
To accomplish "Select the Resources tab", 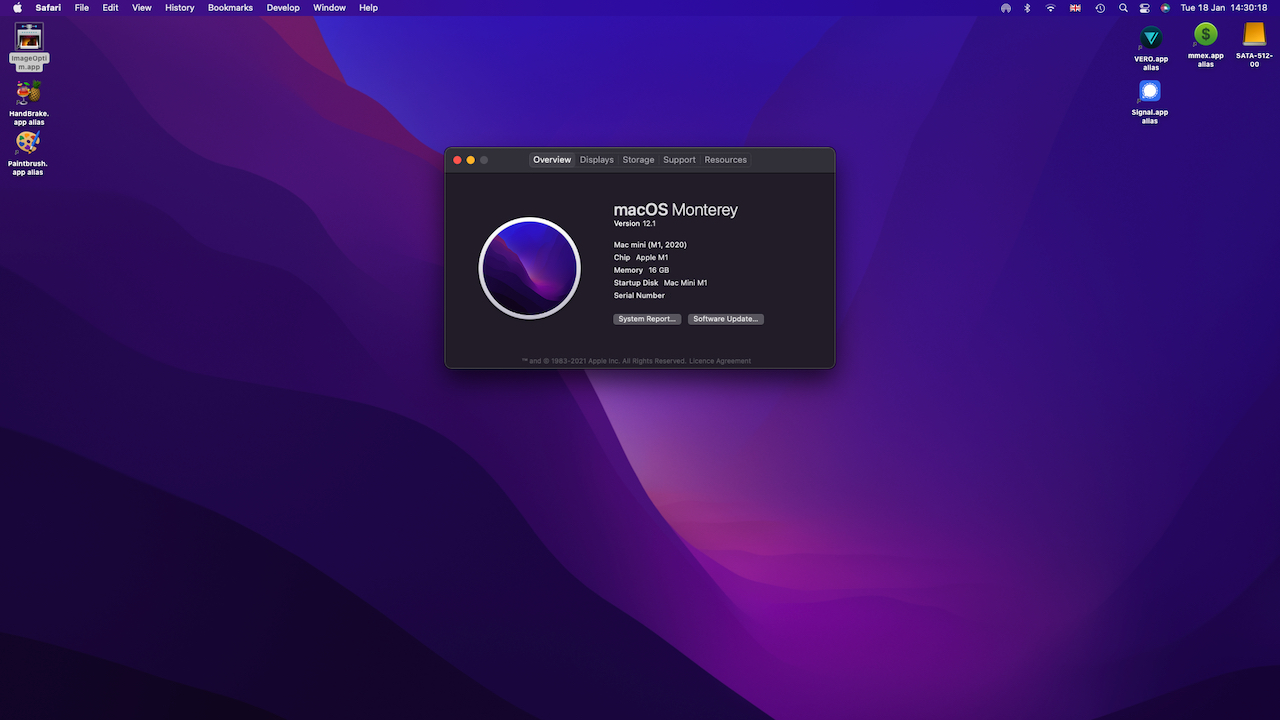I will 725,160.
